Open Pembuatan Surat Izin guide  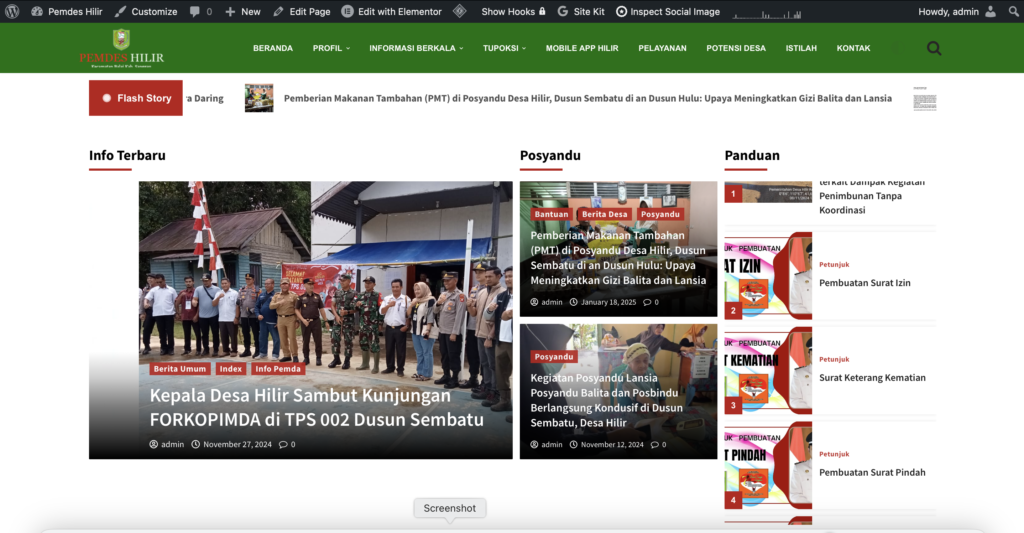click(x=865, y=283)
